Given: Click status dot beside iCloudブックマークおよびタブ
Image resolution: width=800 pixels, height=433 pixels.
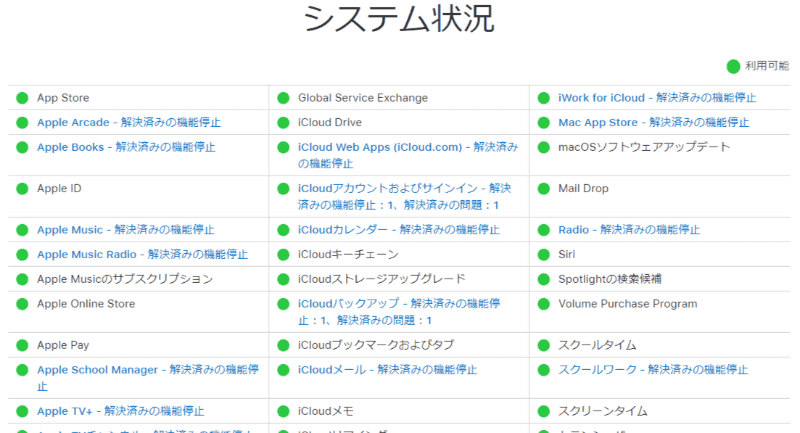Looking at the screenshot, I should coord(283,345).
